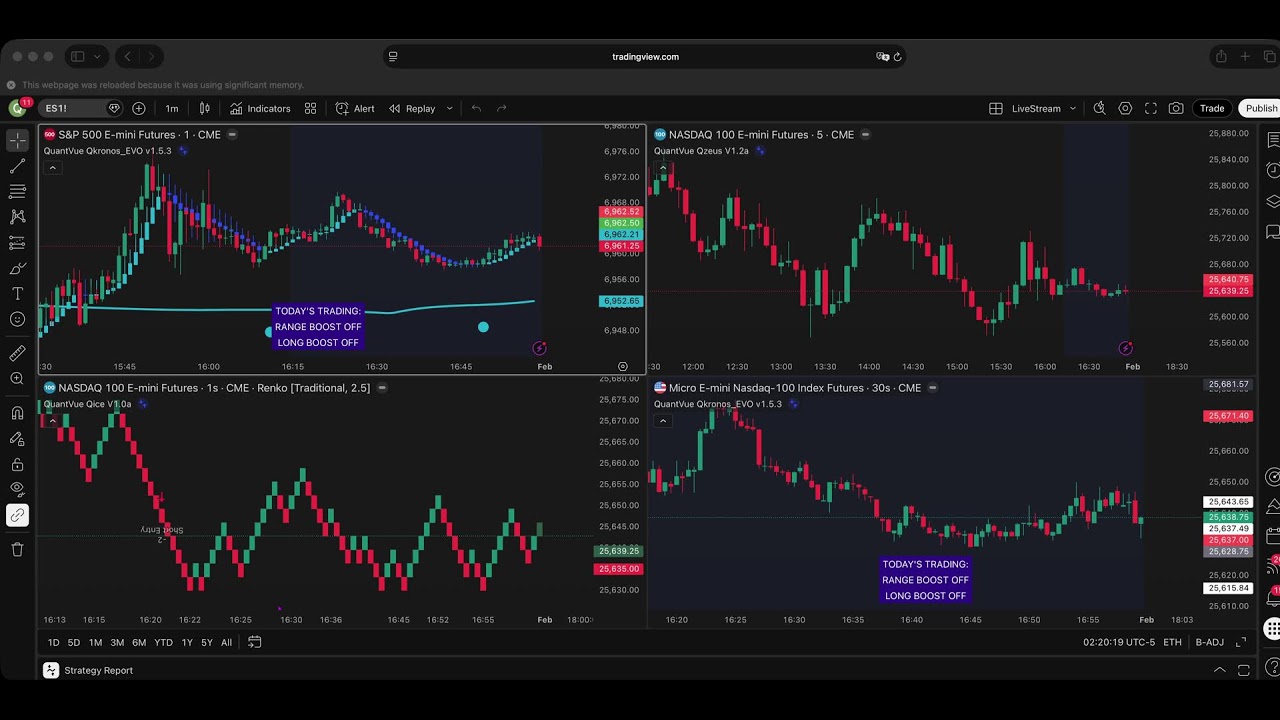Viewport: 1280px width, 720px height.
Task: Click QuantVue Qice V1.0a indicator label
Action: point(87,404)
